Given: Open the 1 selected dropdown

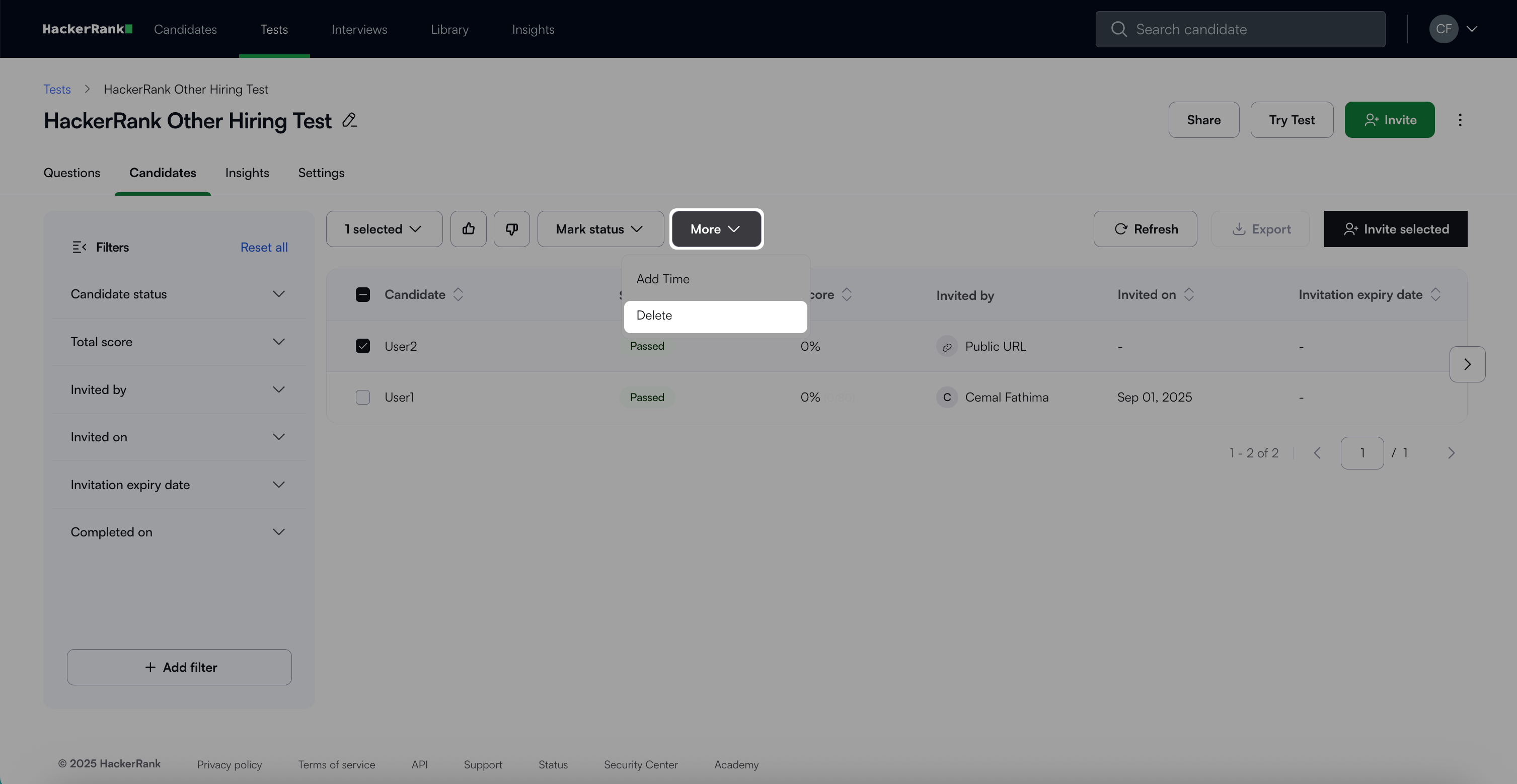Looking at the screenshot, I should [384, 229].
